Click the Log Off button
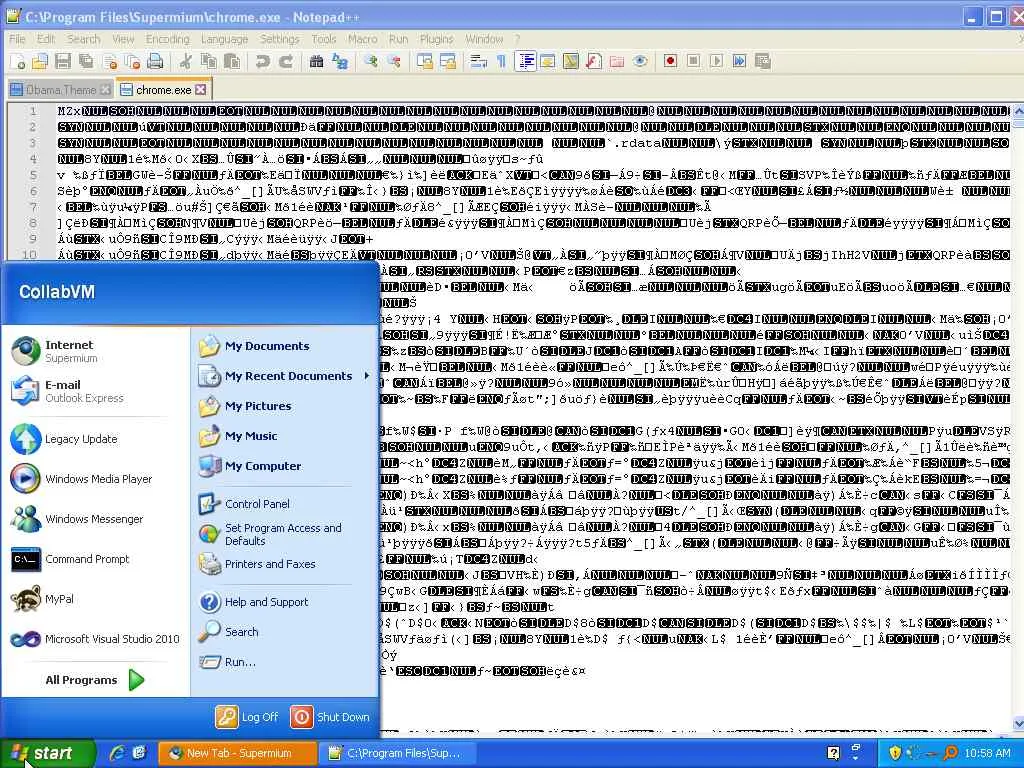 [248, 717]
